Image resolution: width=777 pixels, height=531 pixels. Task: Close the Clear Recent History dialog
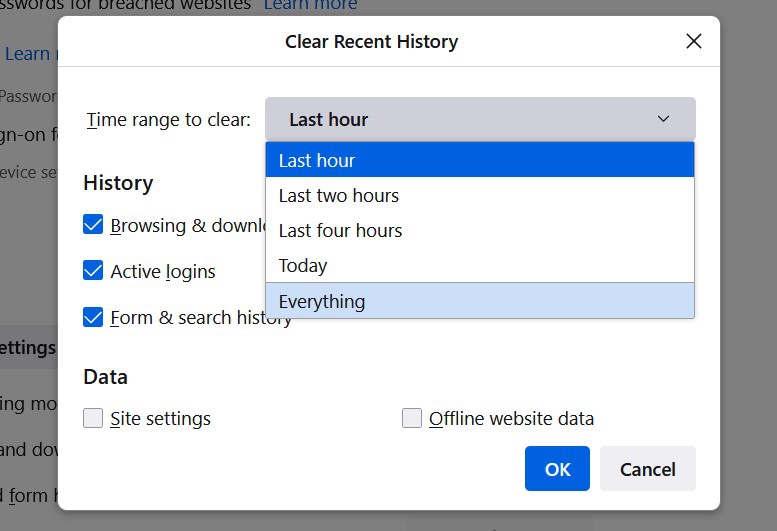pyautogui.click(x=693, y=42)
